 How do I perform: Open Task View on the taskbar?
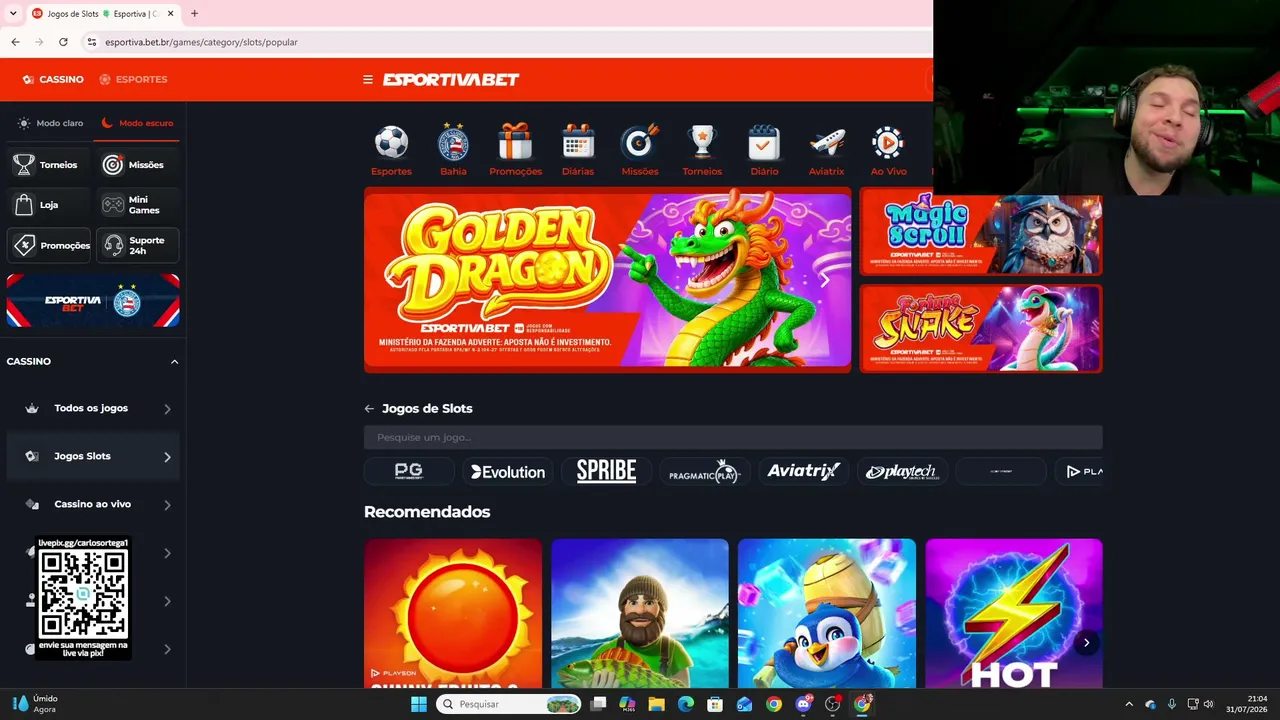click(598, 704)
